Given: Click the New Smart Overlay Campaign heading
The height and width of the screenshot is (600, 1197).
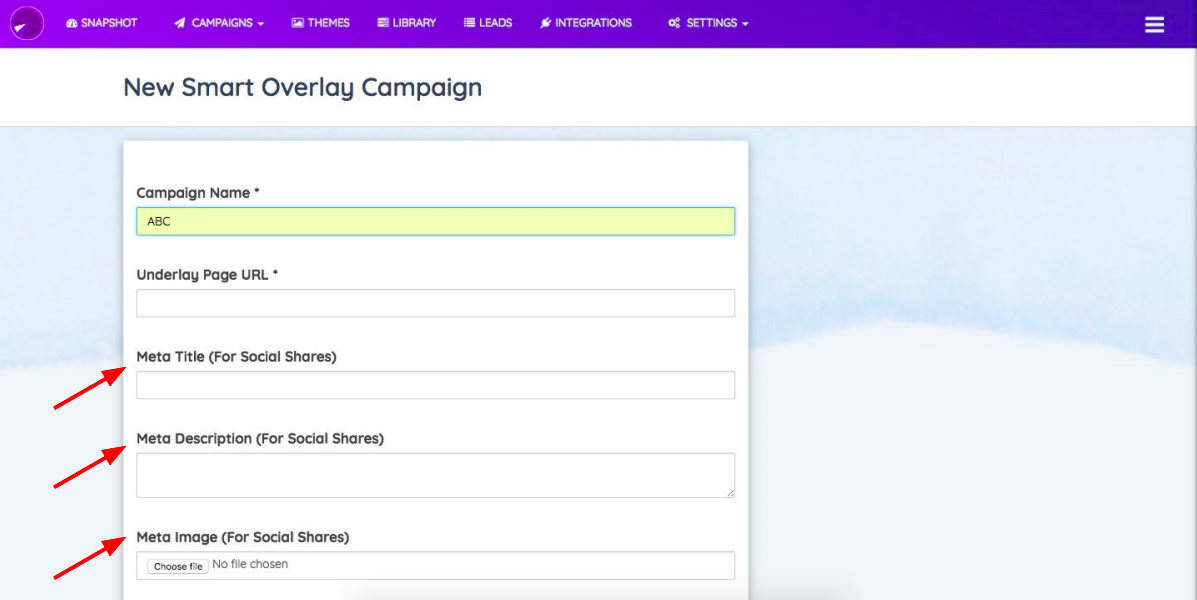Looking at the screenshot, I should point(303,88).
